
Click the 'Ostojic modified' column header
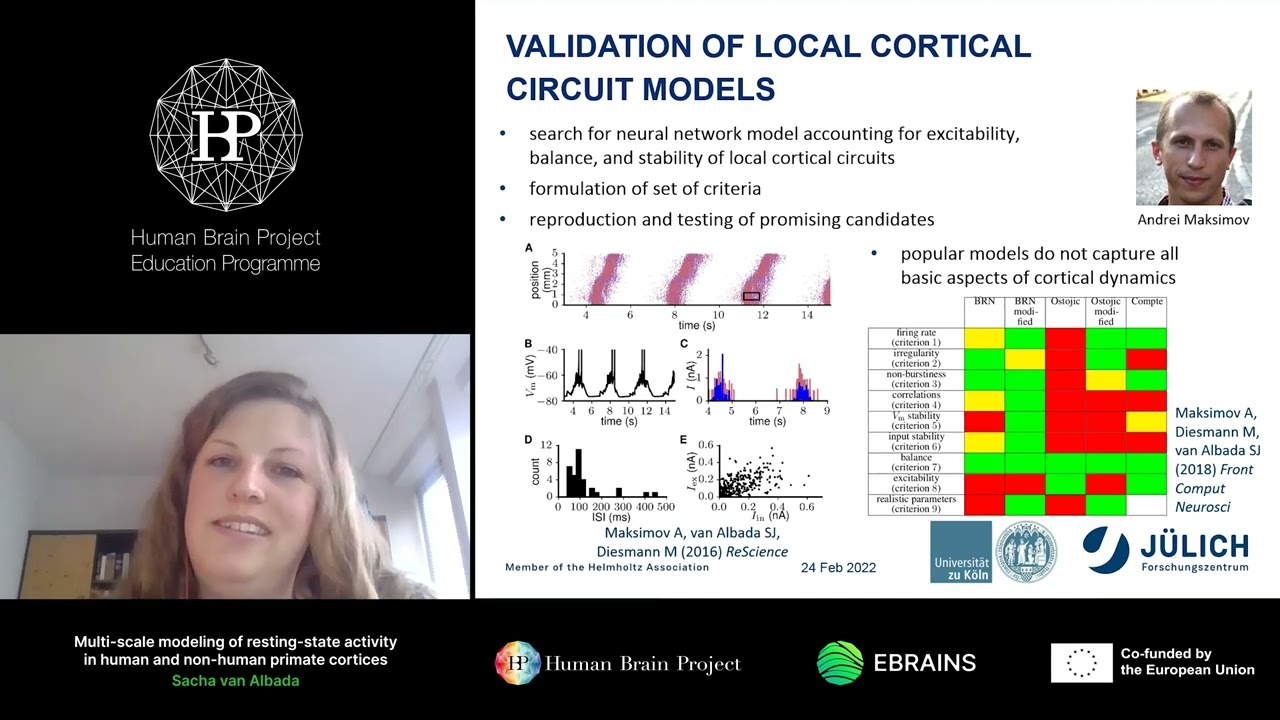tap(1106, 311)
